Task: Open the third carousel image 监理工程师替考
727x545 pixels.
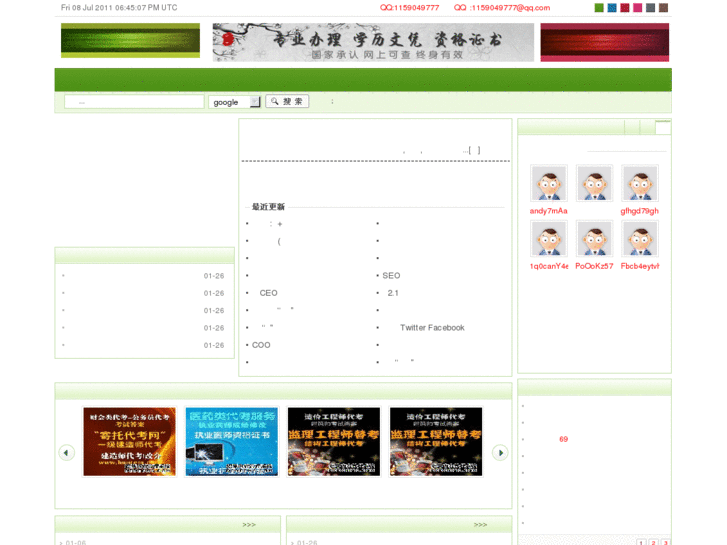Action: click(334, 442)
